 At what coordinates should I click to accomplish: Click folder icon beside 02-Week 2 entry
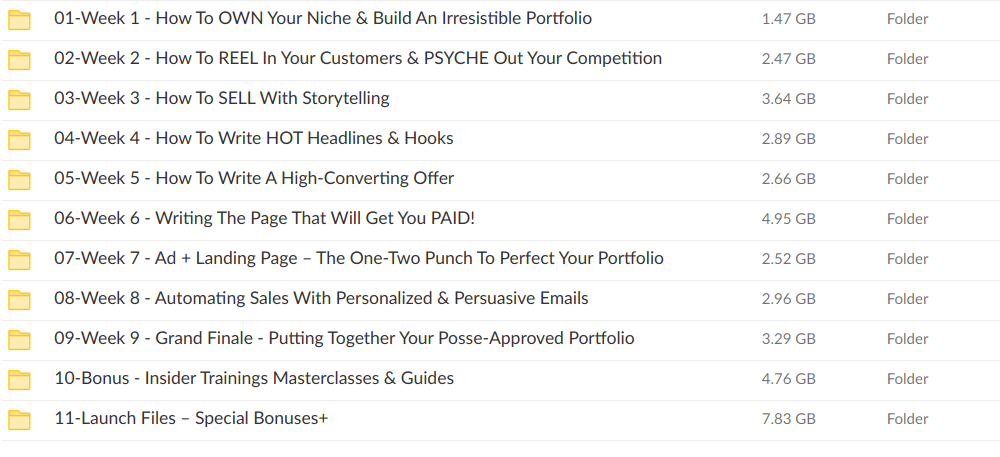click(x=19, y=59)
